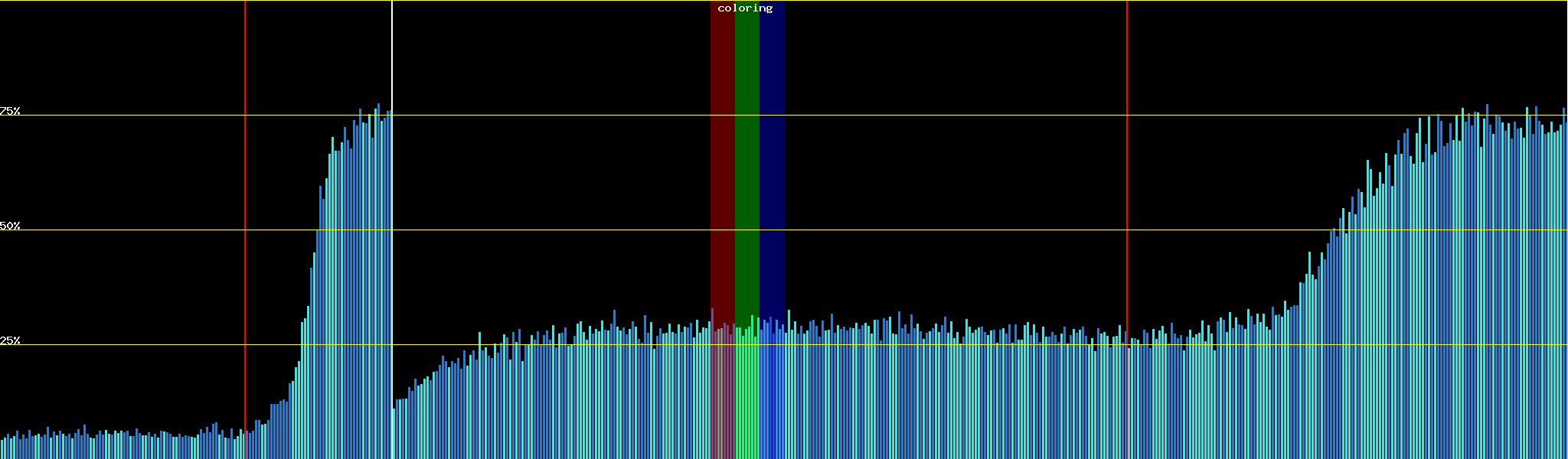Screen dimensions: 1568x459
Task: Select the dark red coloring band
Action: pyautogui.click(x=722, y=153)
